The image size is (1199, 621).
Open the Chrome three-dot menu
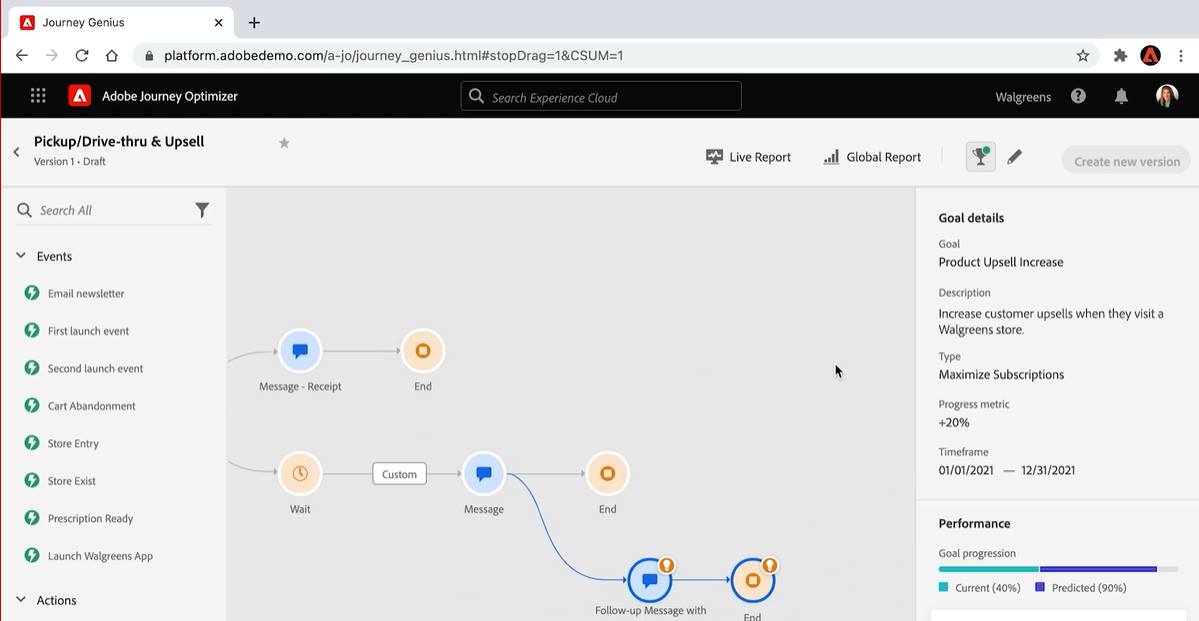click(1182, 55)
